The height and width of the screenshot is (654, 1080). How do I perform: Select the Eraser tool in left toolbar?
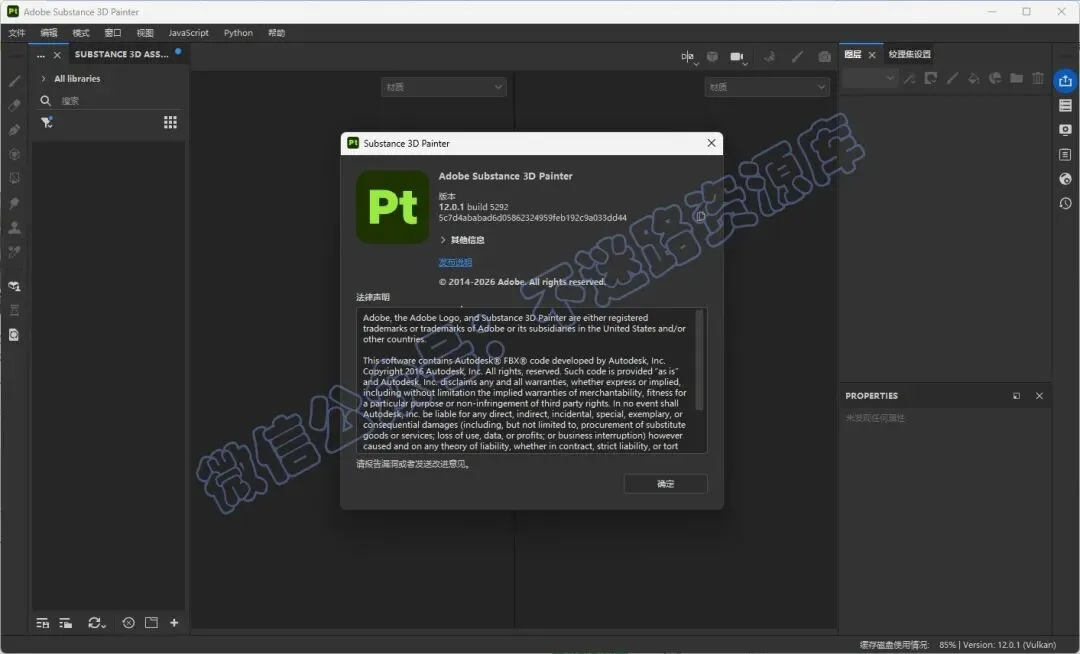click(x=14, y=105)
